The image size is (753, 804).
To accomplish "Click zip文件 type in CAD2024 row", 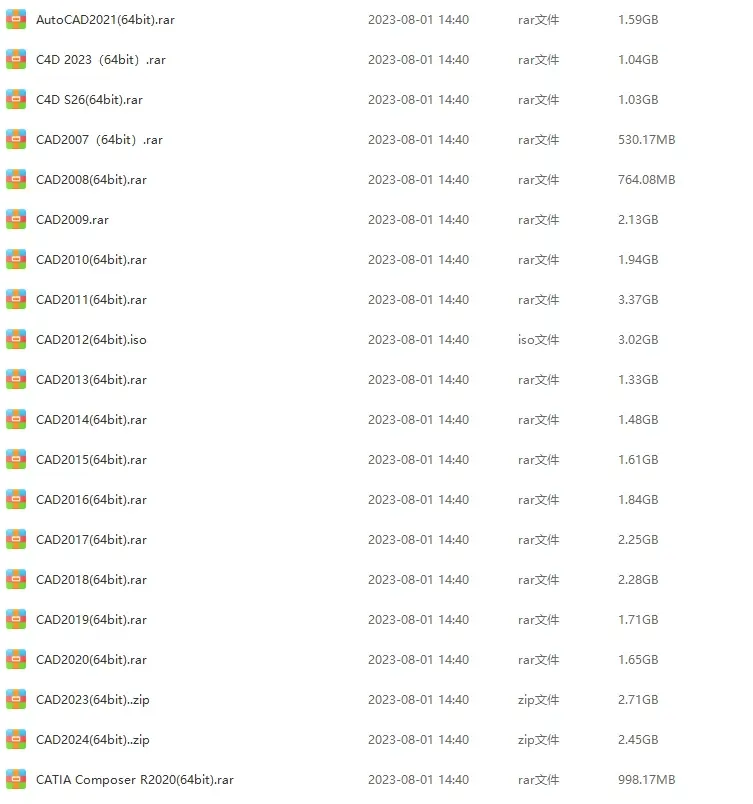I will [x=538, y=740].
